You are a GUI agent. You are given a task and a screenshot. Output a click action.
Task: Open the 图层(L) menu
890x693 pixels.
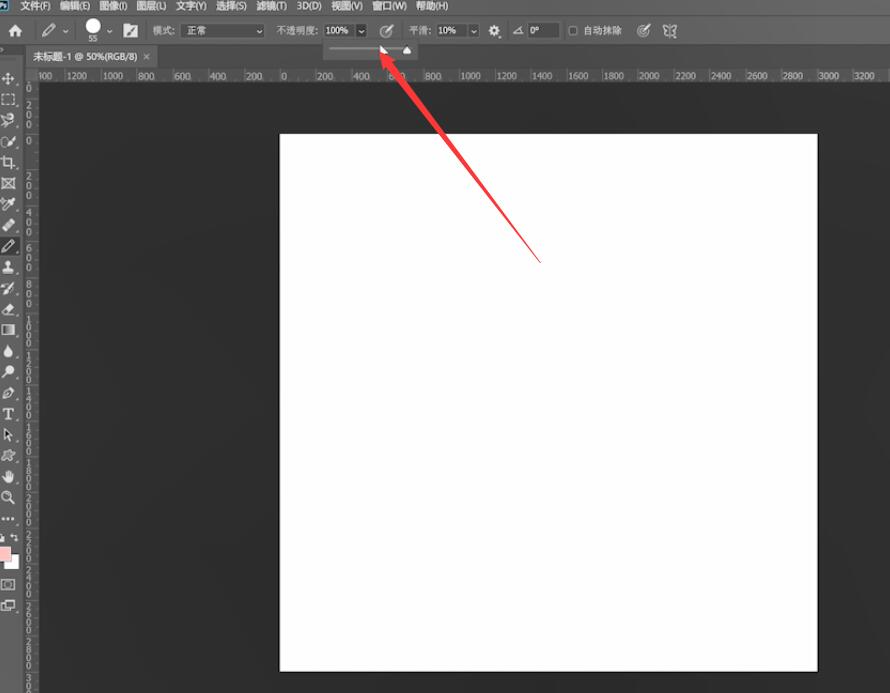click(152, 6)
